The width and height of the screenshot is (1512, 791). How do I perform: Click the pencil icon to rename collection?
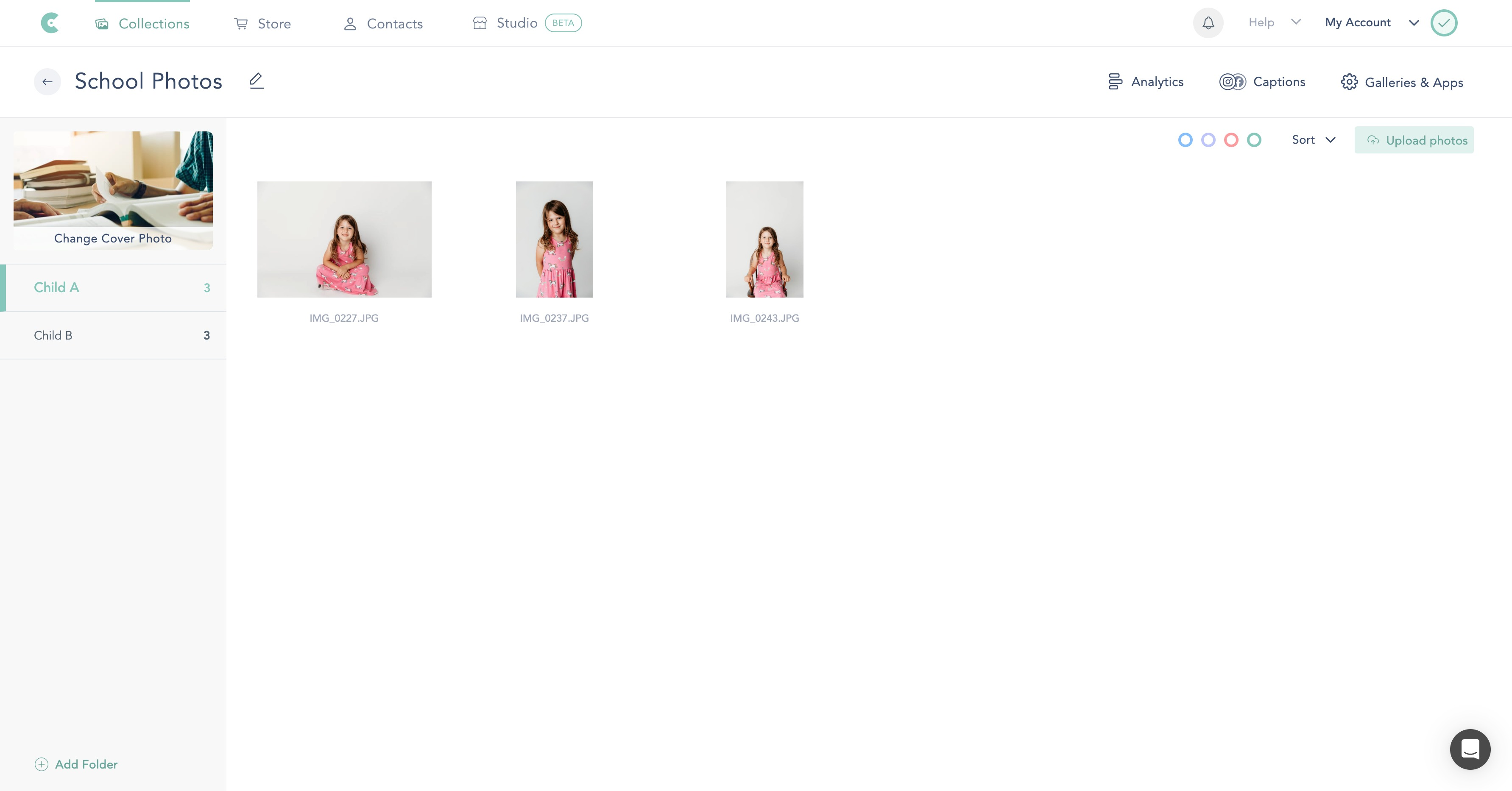pyautogui.click(x=256, y=81)
